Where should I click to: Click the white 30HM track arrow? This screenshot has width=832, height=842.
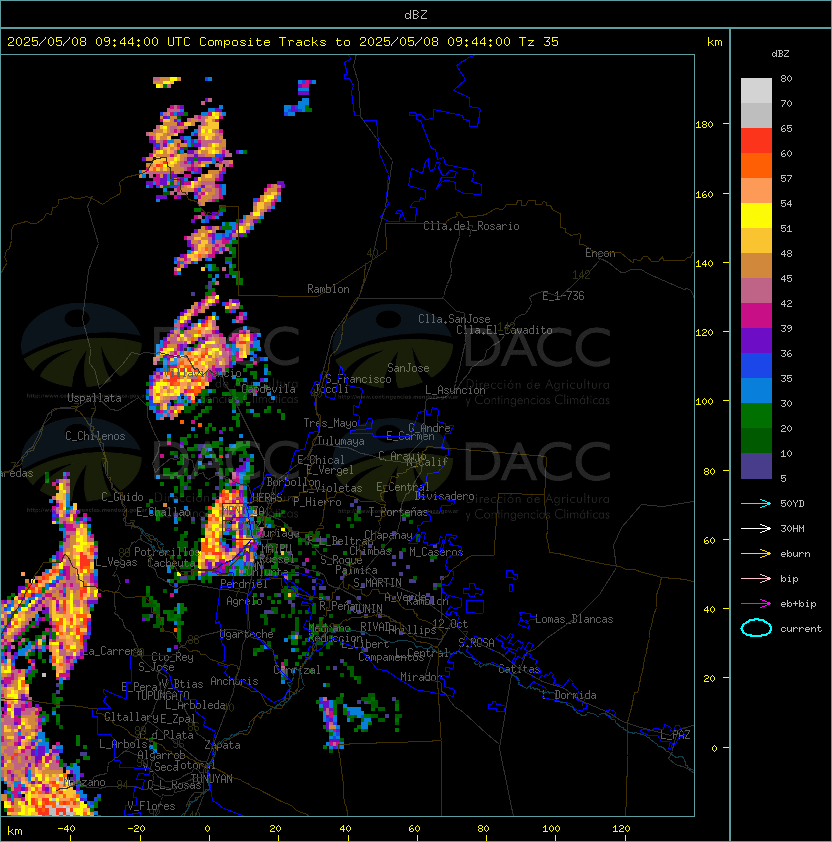click(x=756, y=528)
